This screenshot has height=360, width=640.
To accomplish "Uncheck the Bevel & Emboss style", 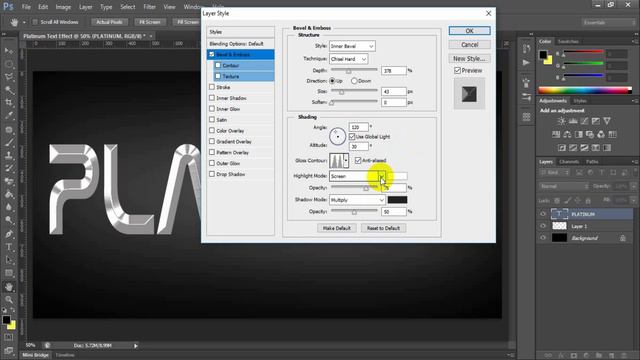I will tap(211, 54).
